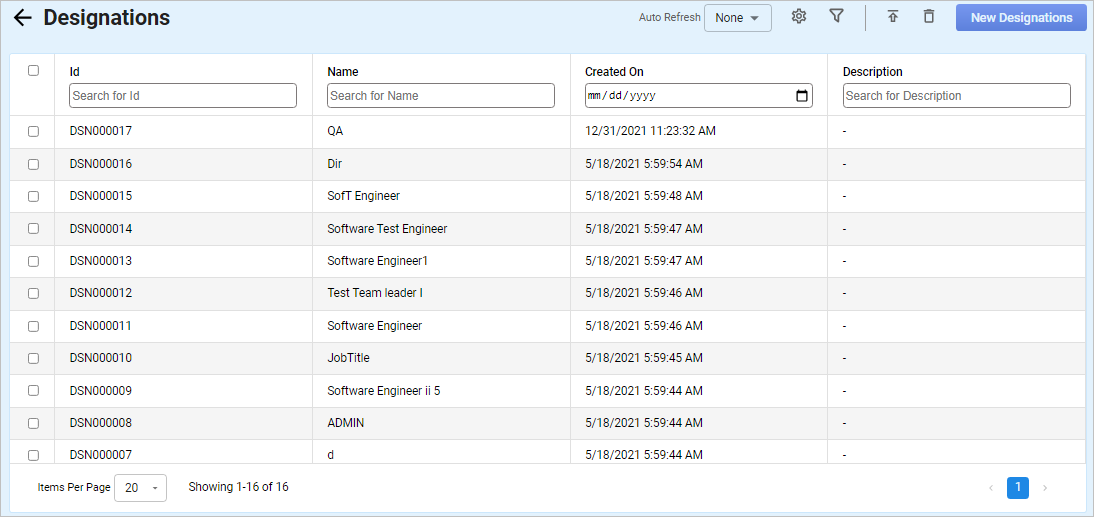Open the Items Per Page dropdown
This screenshot has height=517, width=1094.
coord(141,488)
